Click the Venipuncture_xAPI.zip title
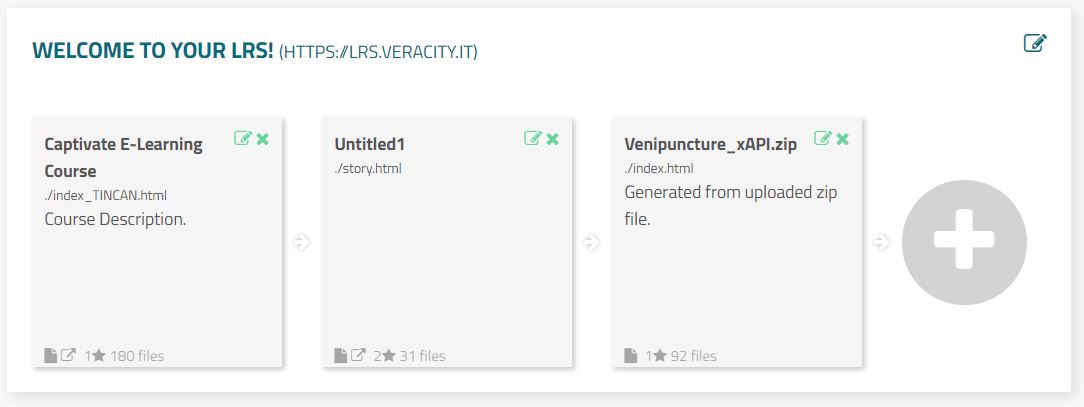Viewport: 1084px width, 407px height. tap(710, 145)
